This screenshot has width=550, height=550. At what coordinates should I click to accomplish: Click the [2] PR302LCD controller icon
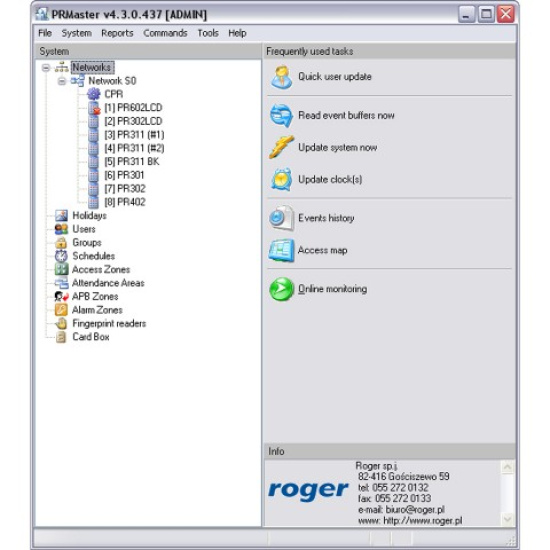(x=93, y=121)
